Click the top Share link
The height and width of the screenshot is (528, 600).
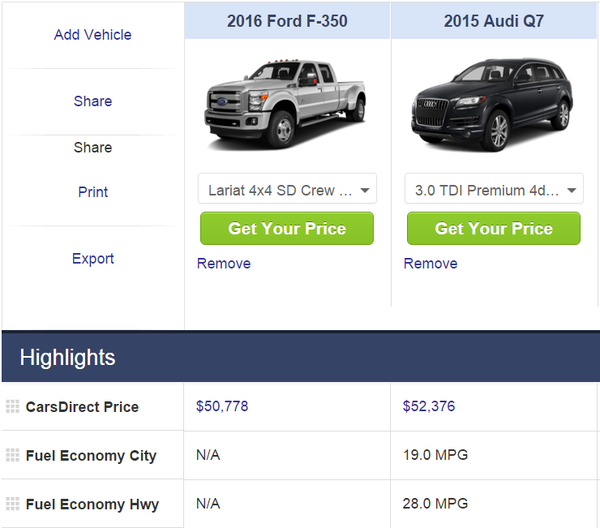(x=93, y=101)
